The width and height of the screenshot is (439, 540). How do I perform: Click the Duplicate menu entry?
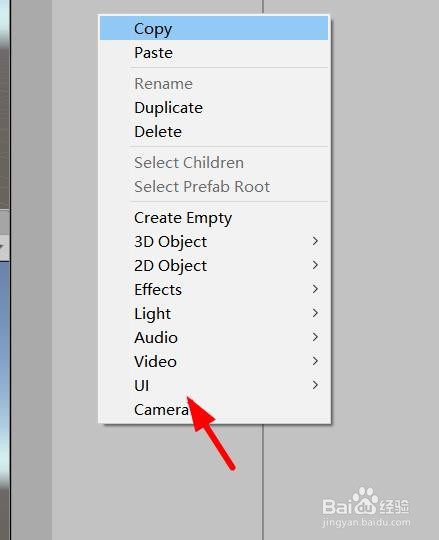214,108
